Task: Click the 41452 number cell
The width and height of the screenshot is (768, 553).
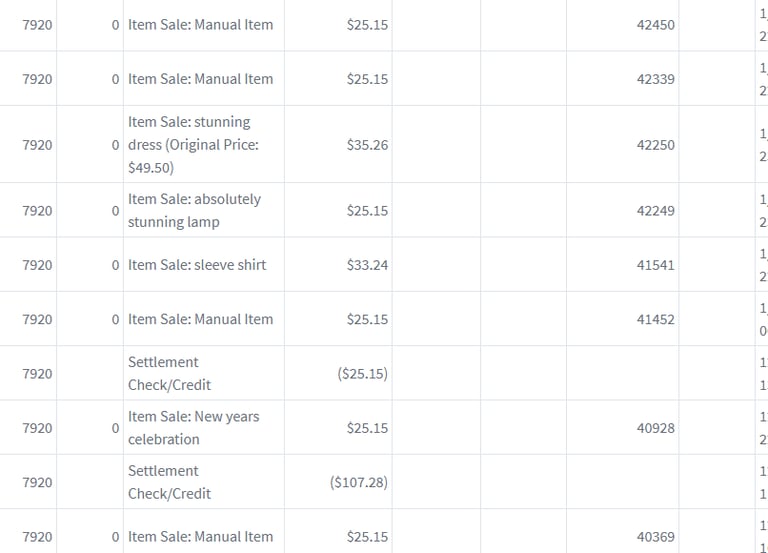Action: pos(655,320)
